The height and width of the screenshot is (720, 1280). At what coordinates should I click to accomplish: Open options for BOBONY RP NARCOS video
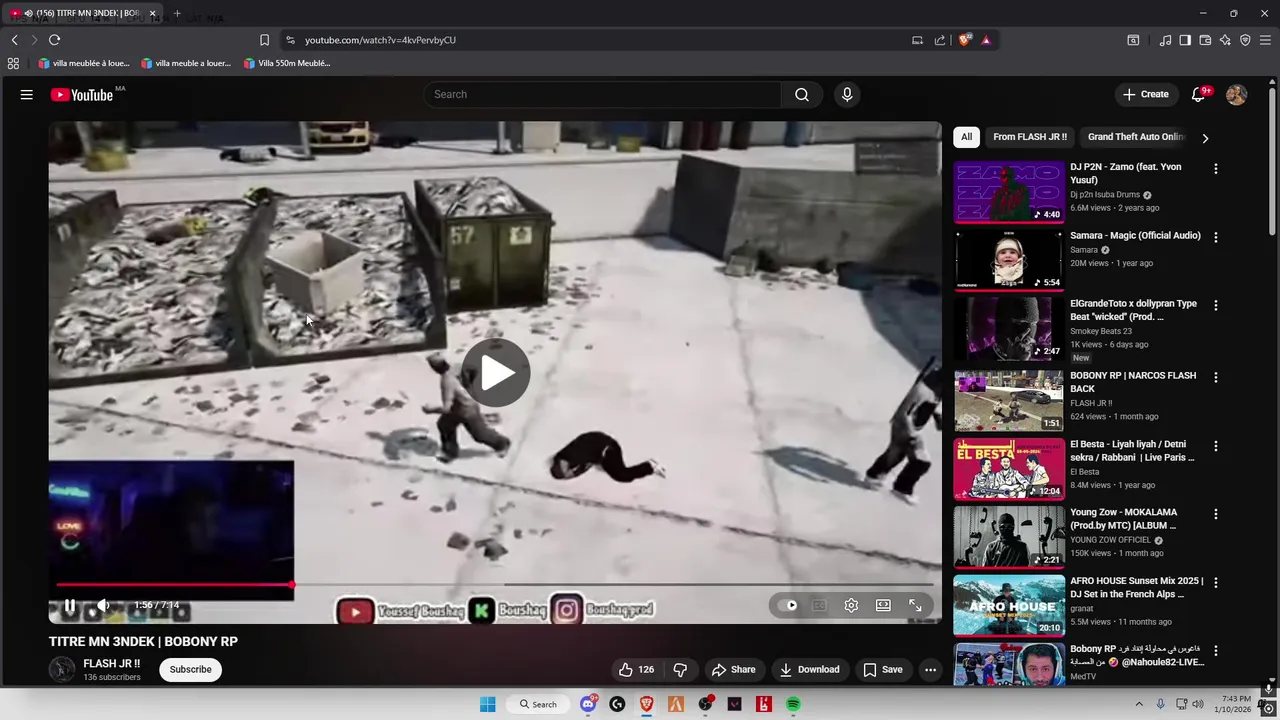click(x=1216, y=378)
